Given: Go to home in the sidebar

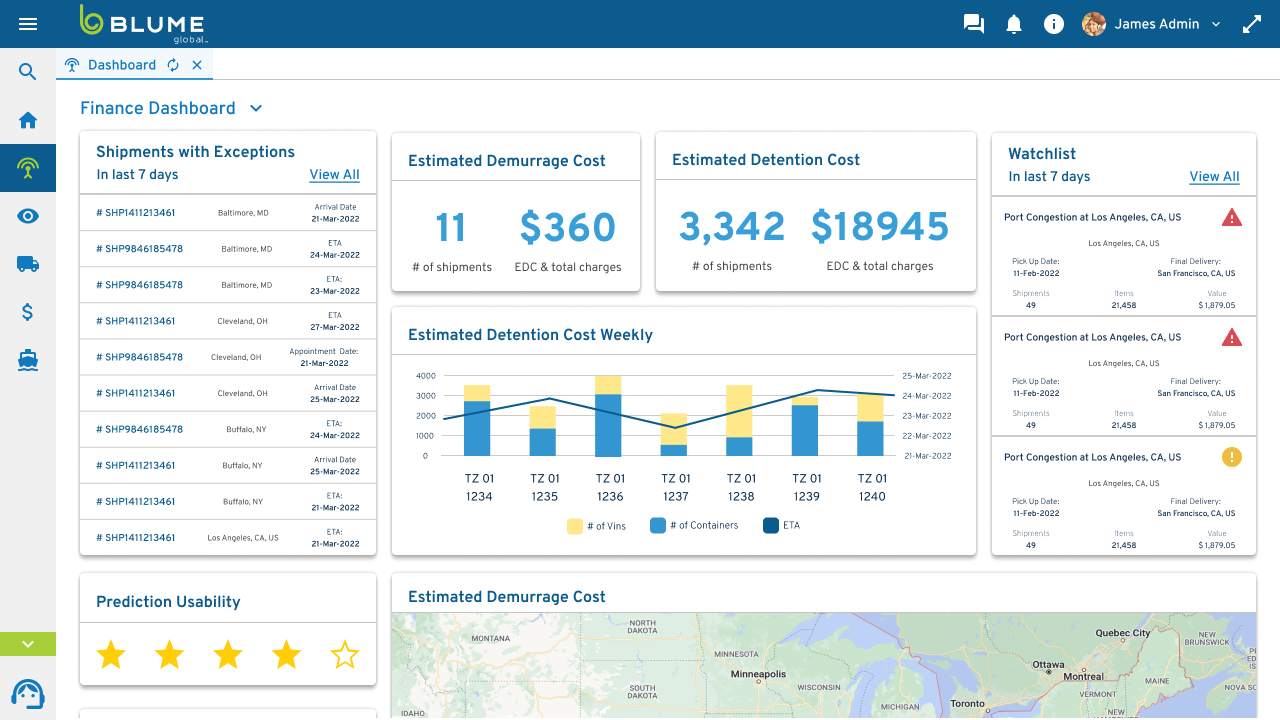Looking at the screenshot, I should (x=28, y=120).
